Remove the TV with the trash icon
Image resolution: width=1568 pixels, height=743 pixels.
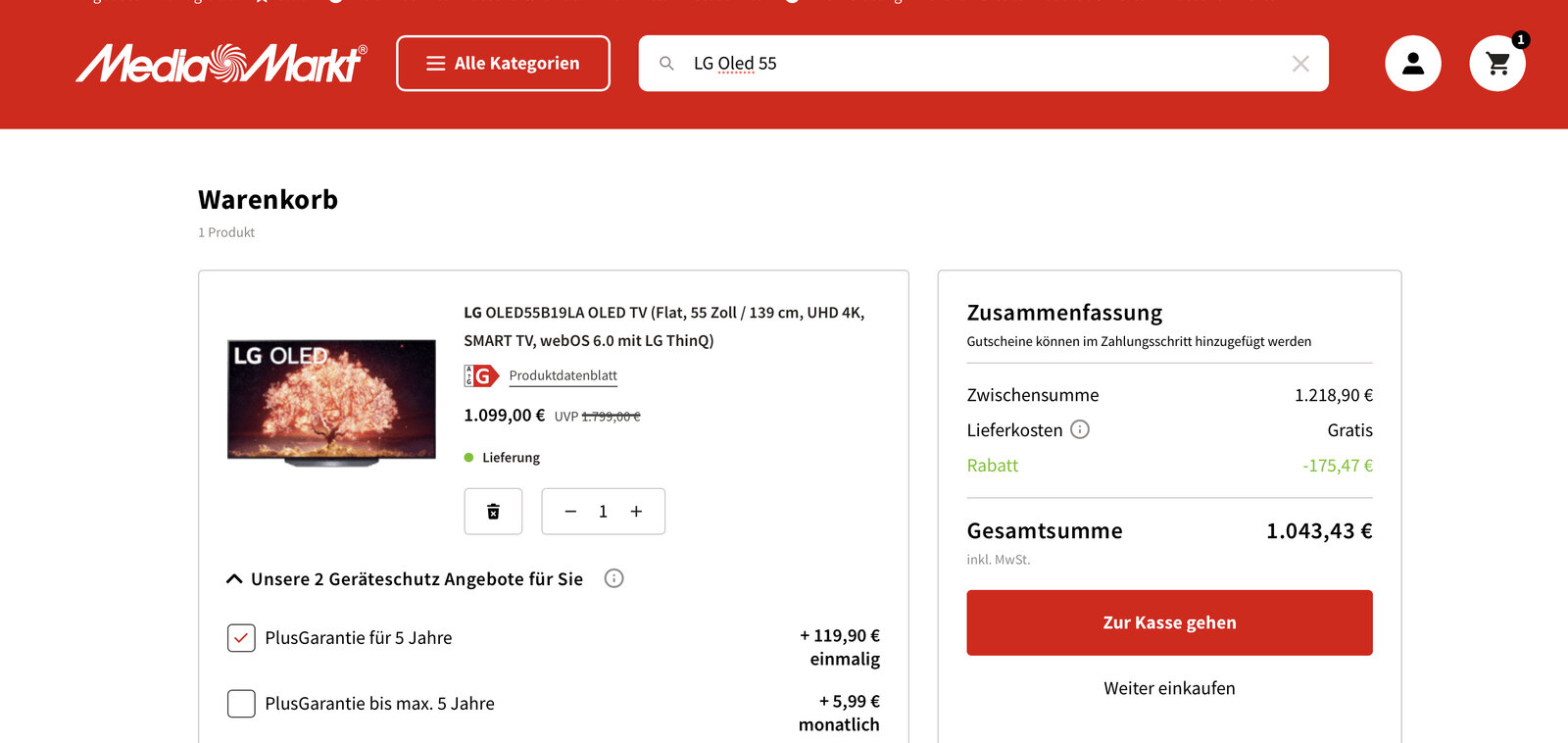493,512
